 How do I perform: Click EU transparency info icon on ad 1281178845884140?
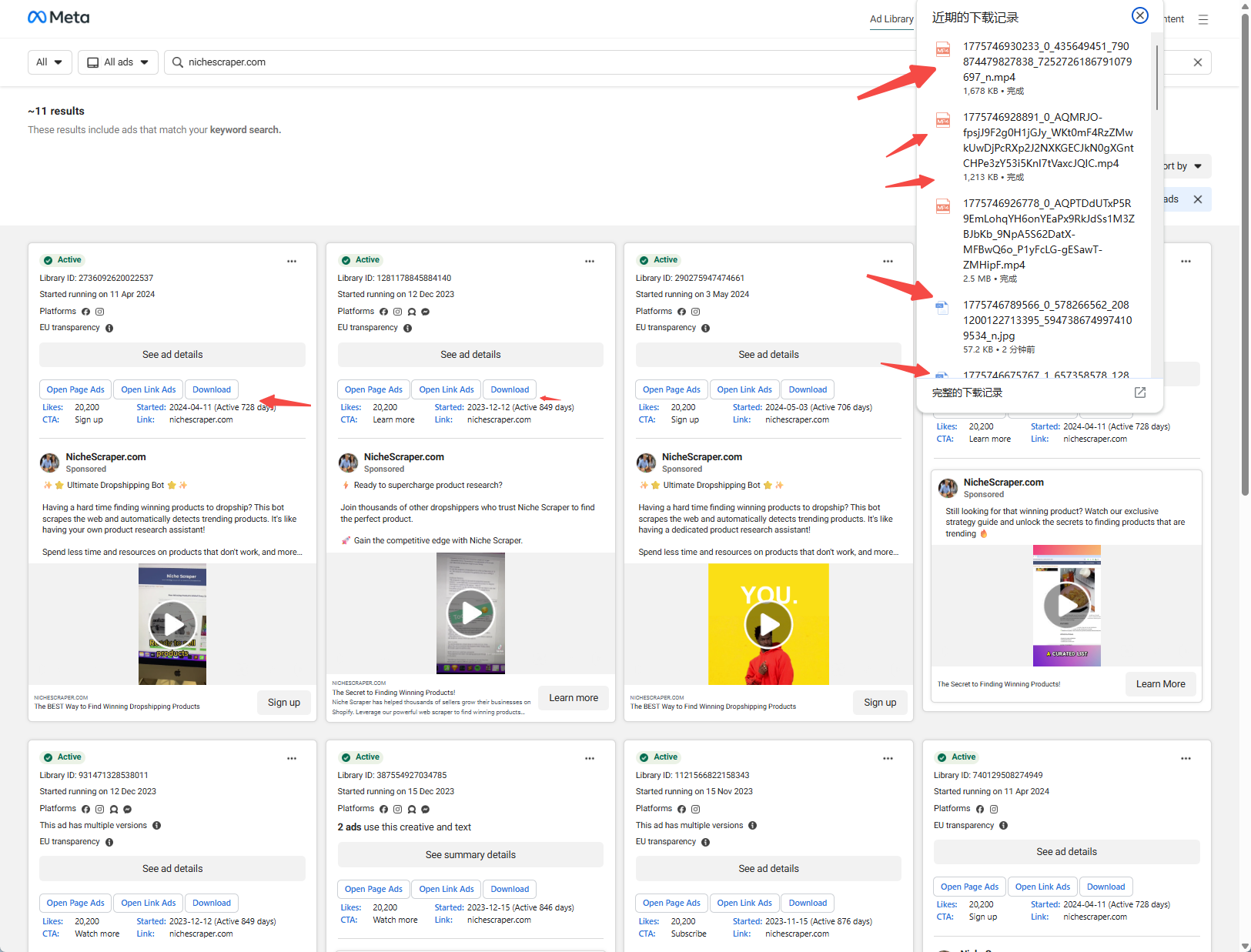[407, 328]
